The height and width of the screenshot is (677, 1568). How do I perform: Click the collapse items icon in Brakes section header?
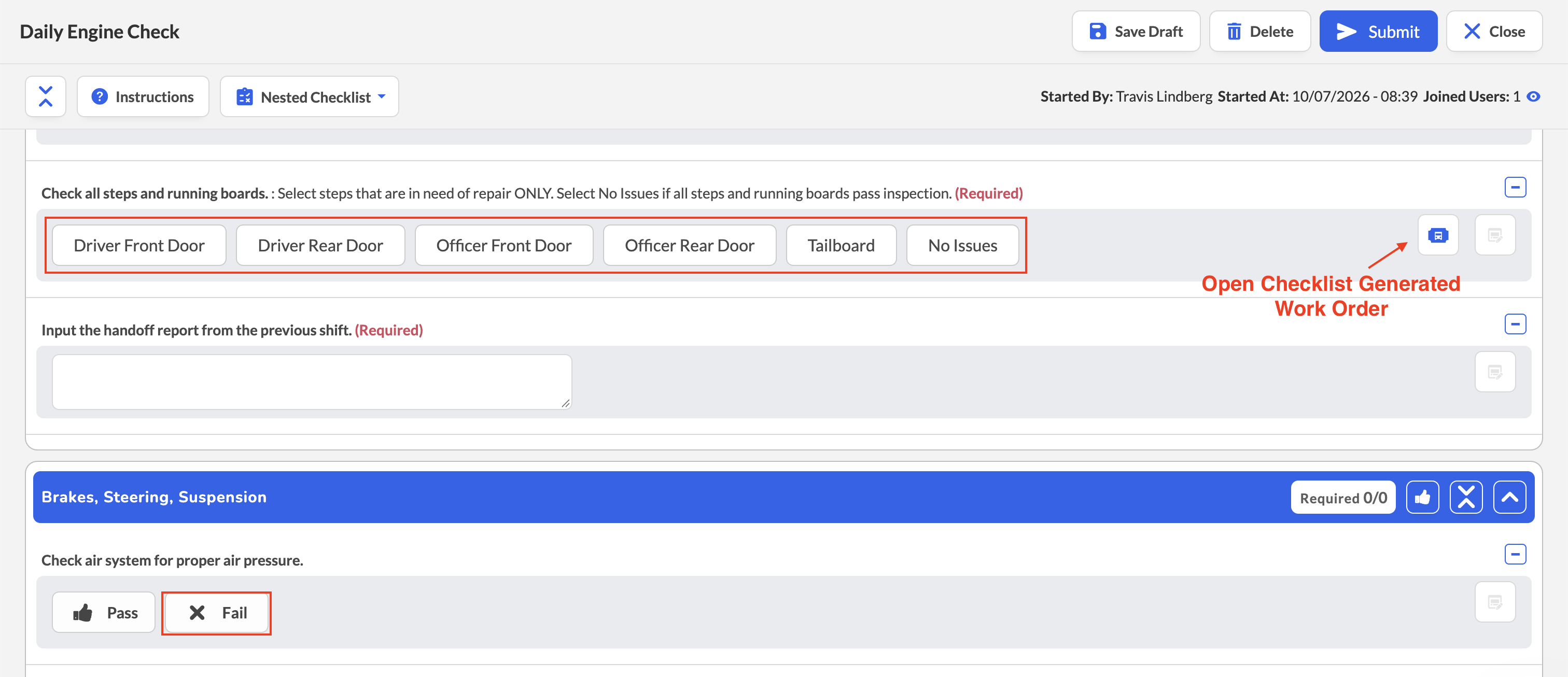(x=1466, y=497)
